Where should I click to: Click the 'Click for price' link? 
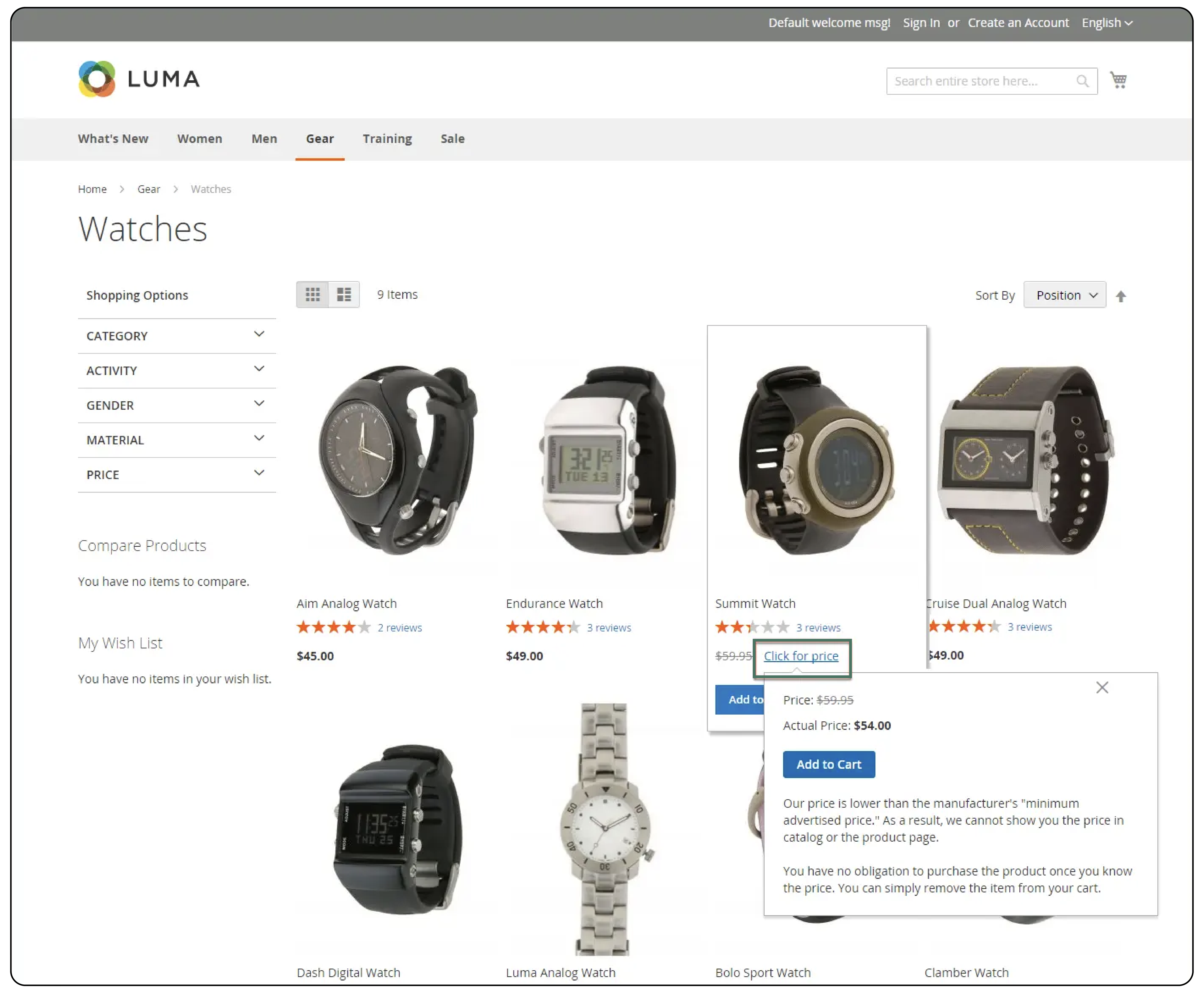click(x=801, y=656)
